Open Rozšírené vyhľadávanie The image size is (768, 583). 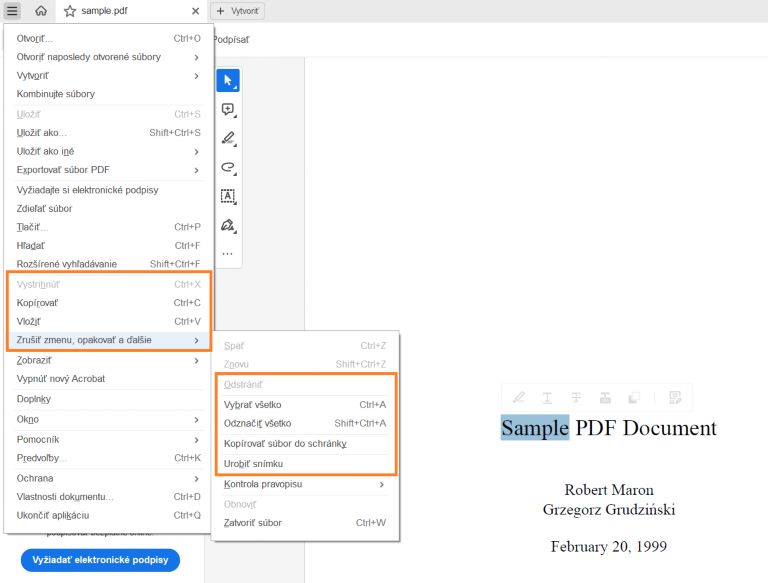pyautogui.click(x=108, y=264)
